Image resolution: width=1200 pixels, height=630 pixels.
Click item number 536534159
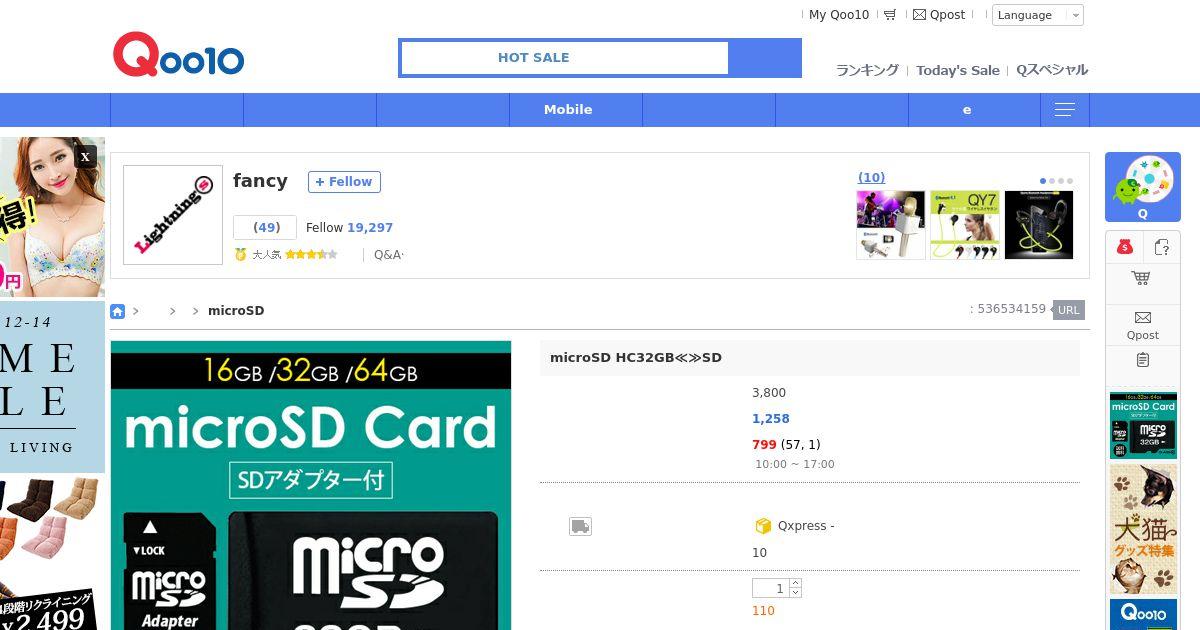tap(1012, 309)
